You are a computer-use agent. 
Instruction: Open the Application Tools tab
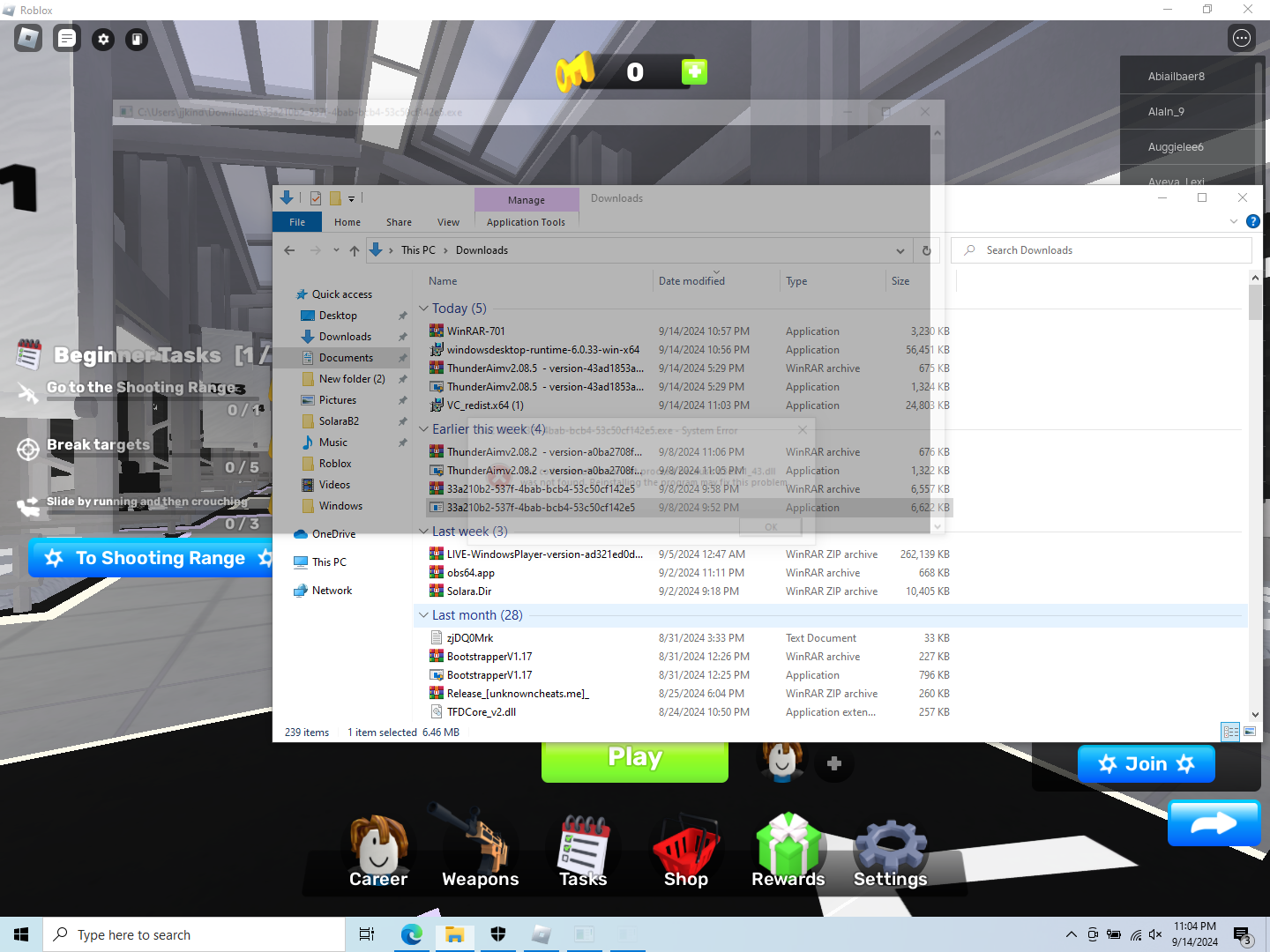526,222
